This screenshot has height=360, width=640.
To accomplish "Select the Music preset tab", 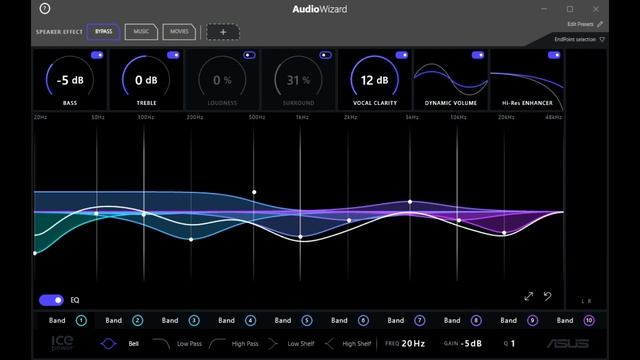I will click(x=141, y=32).
